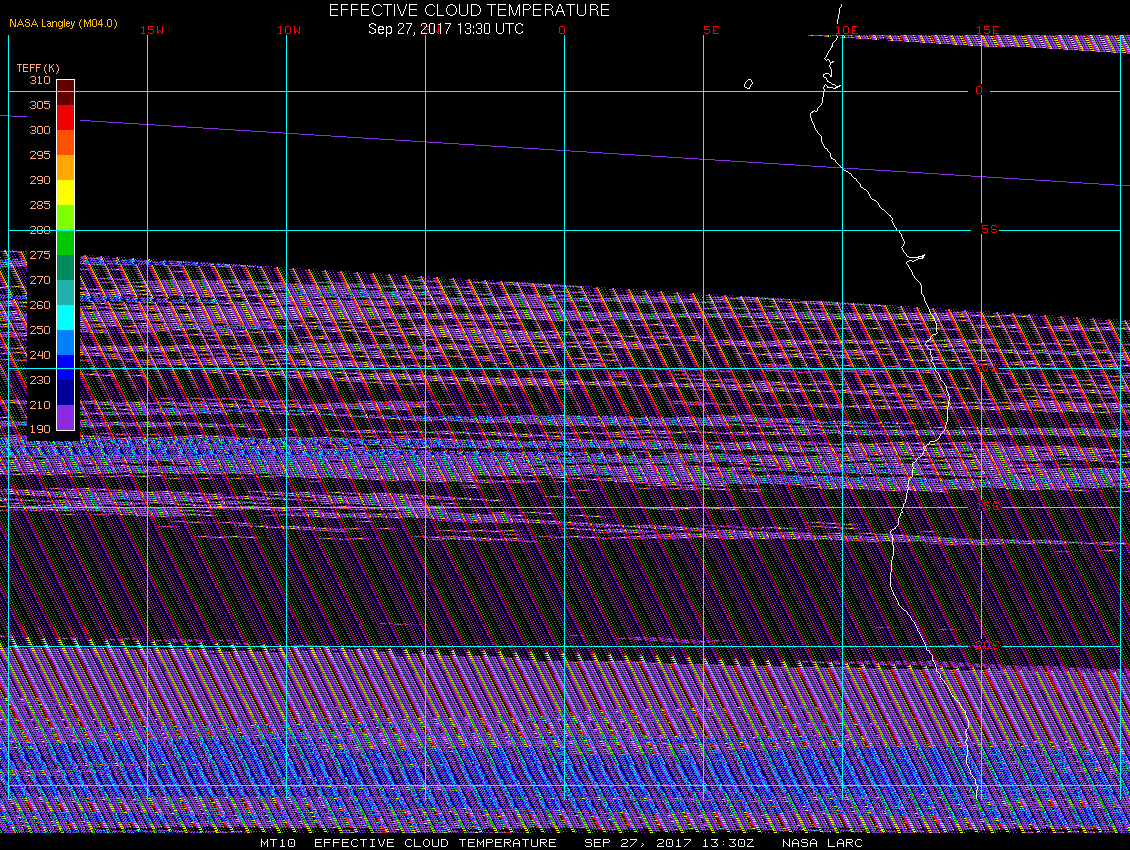This screenshot has width=1130, height=850.
Task: Click the dark red 305–310 K legend swatch
Action: click(66, 92)
